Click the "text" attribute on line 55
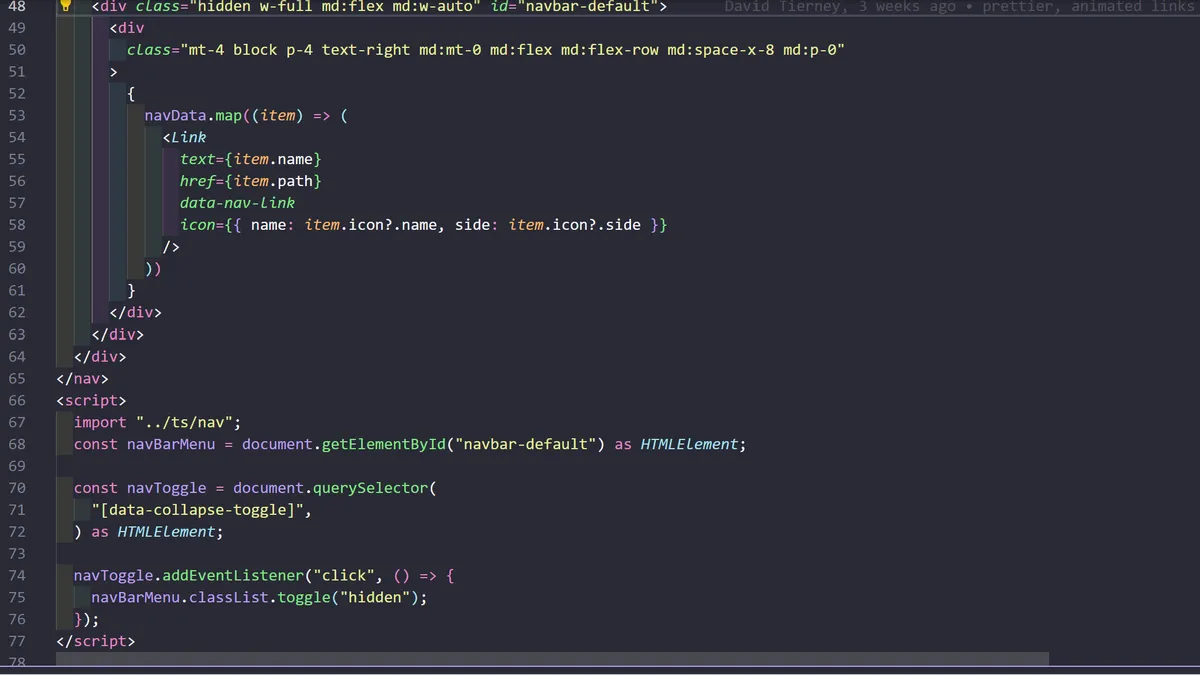 198,159
